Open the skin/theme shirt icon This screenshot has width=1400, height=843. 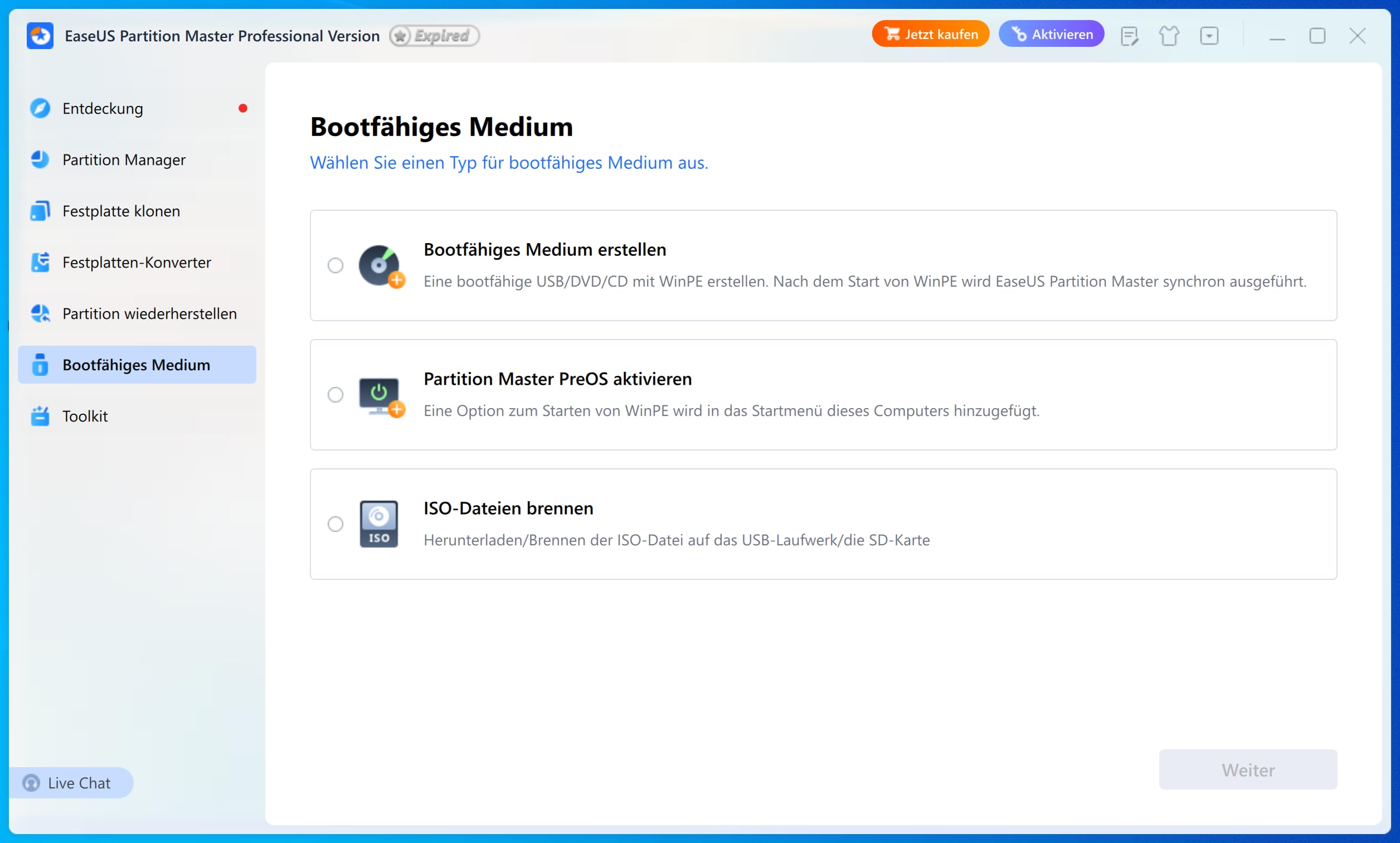1169,36
